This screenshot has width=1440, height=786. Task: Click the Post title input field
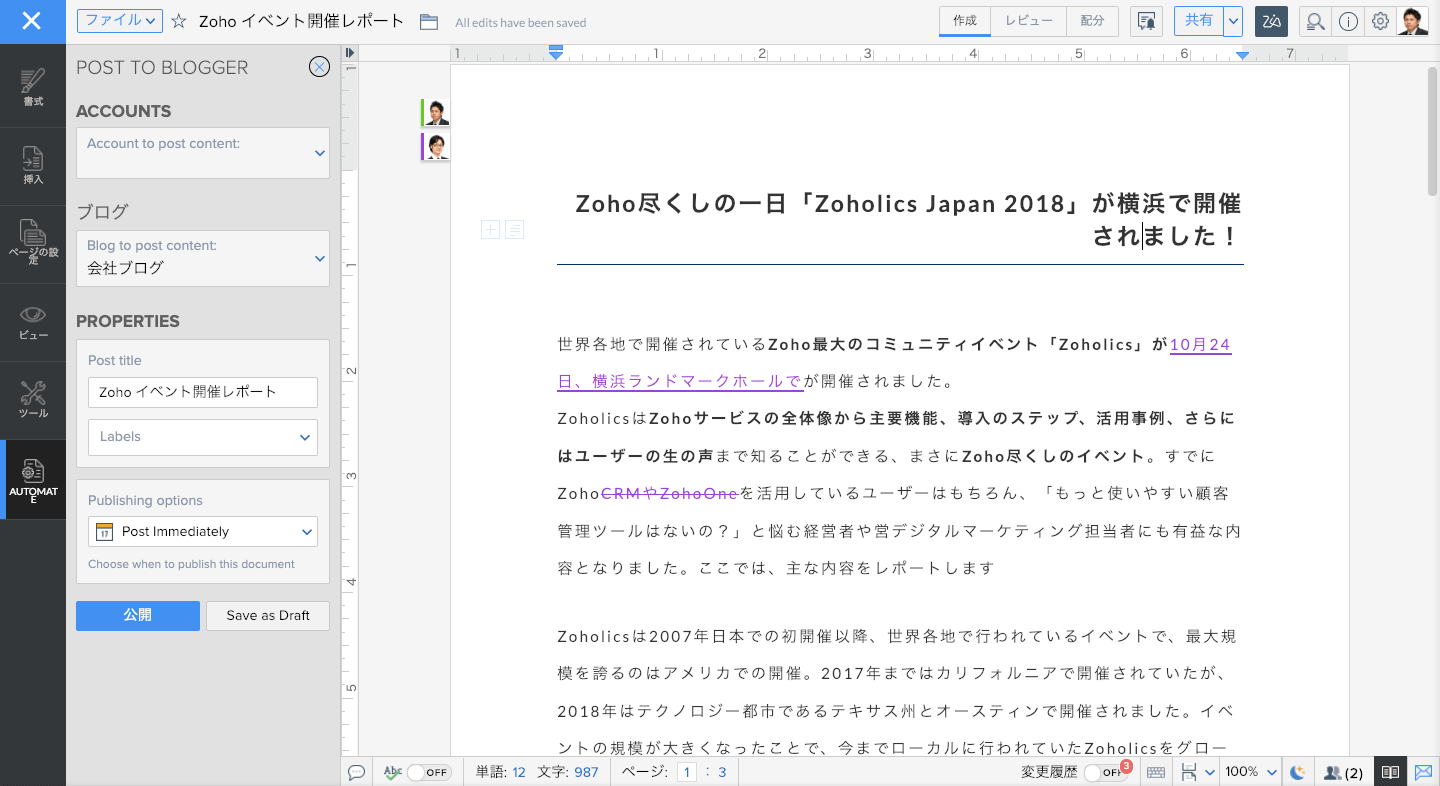(203, 392)
